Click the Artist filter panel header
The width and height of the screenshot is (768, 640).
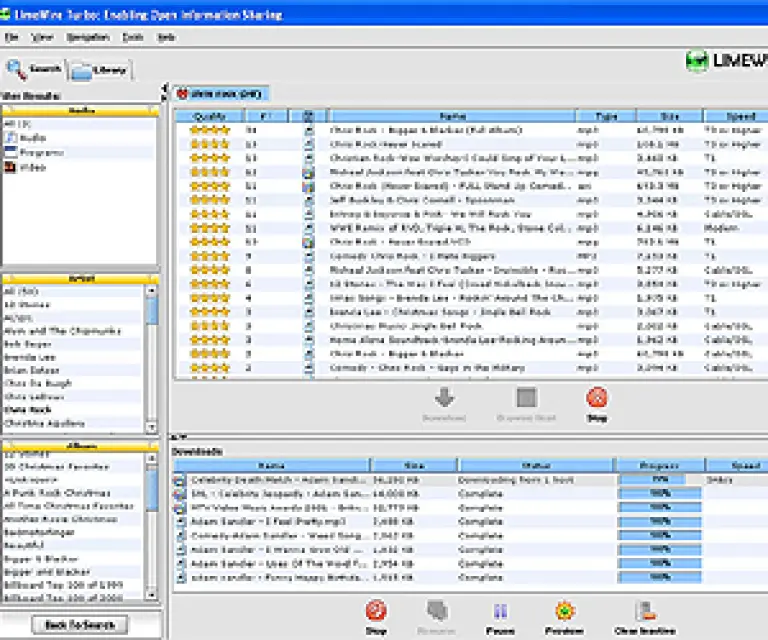pyautogui.click(x=81, y=279)
